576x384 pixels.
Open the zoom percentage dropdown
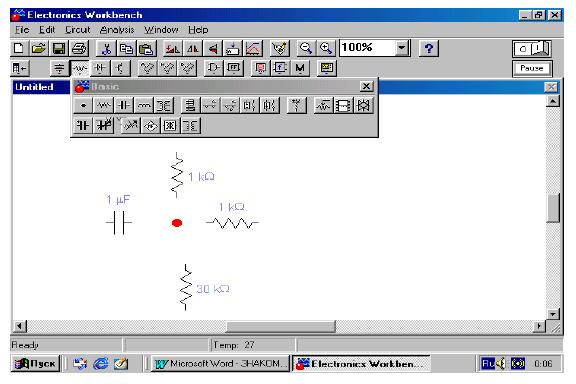[x=402, y=48]
